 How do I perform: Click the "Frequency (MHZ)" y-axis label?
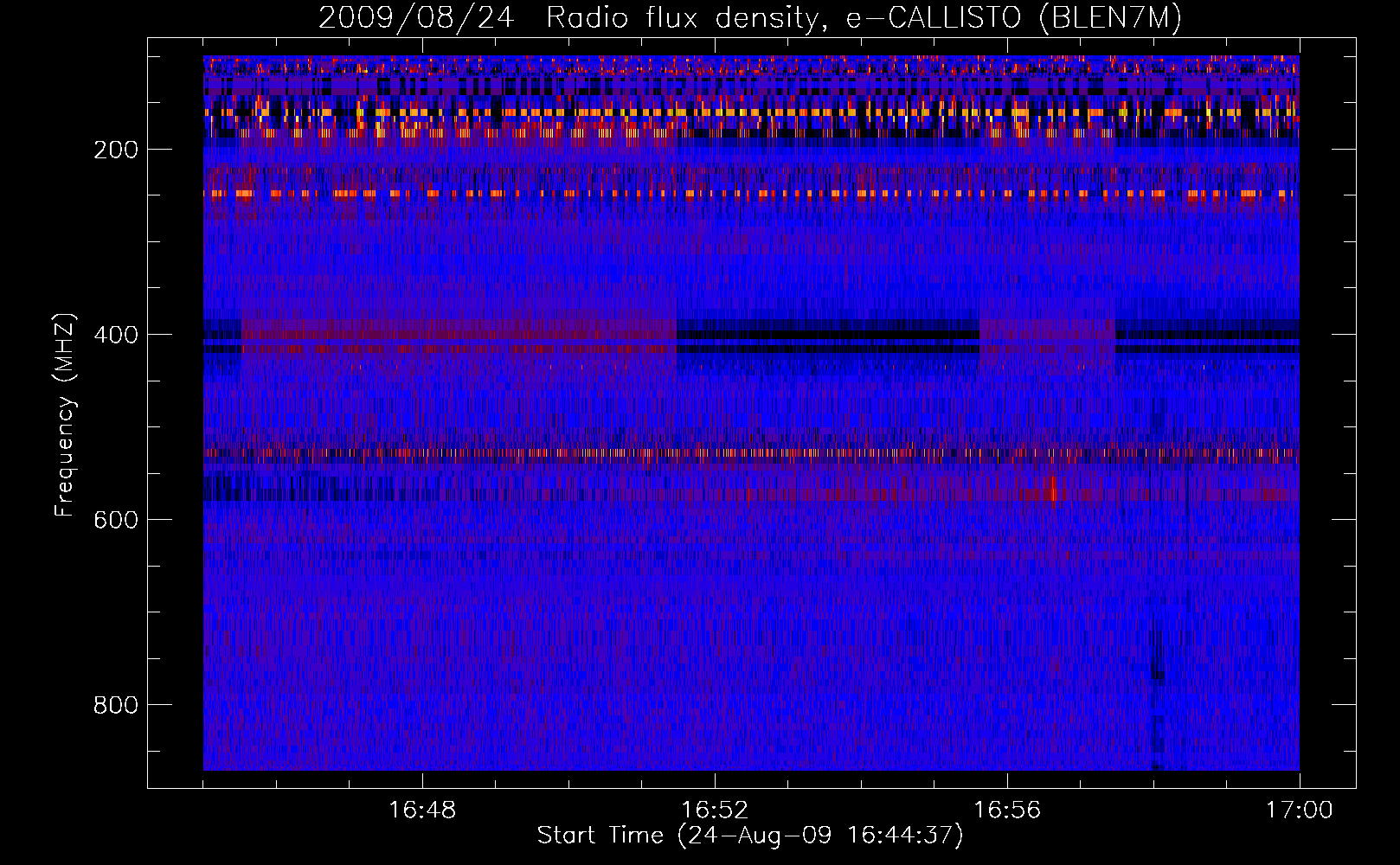click(x=65, y=414)
